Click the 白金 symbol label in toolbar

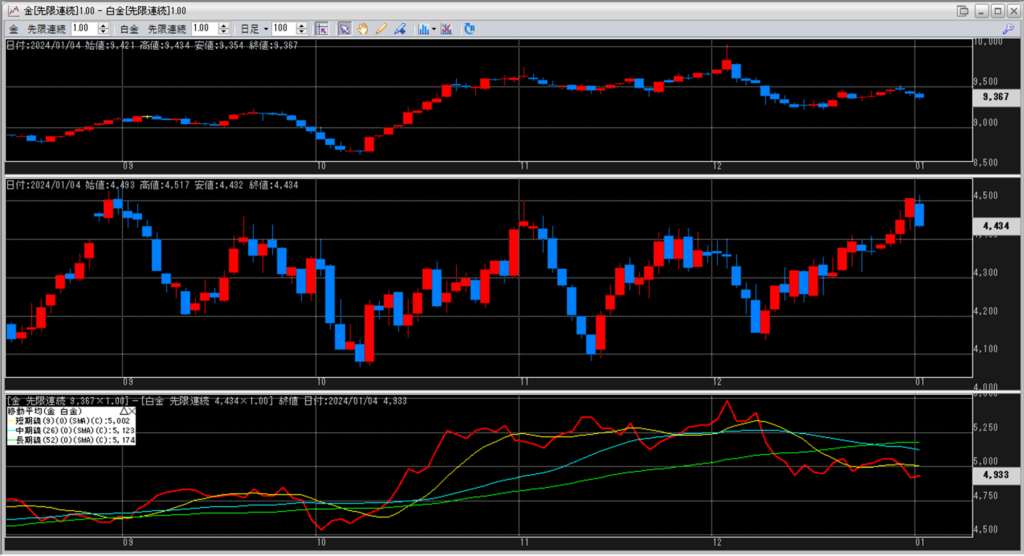pos(129,28)
